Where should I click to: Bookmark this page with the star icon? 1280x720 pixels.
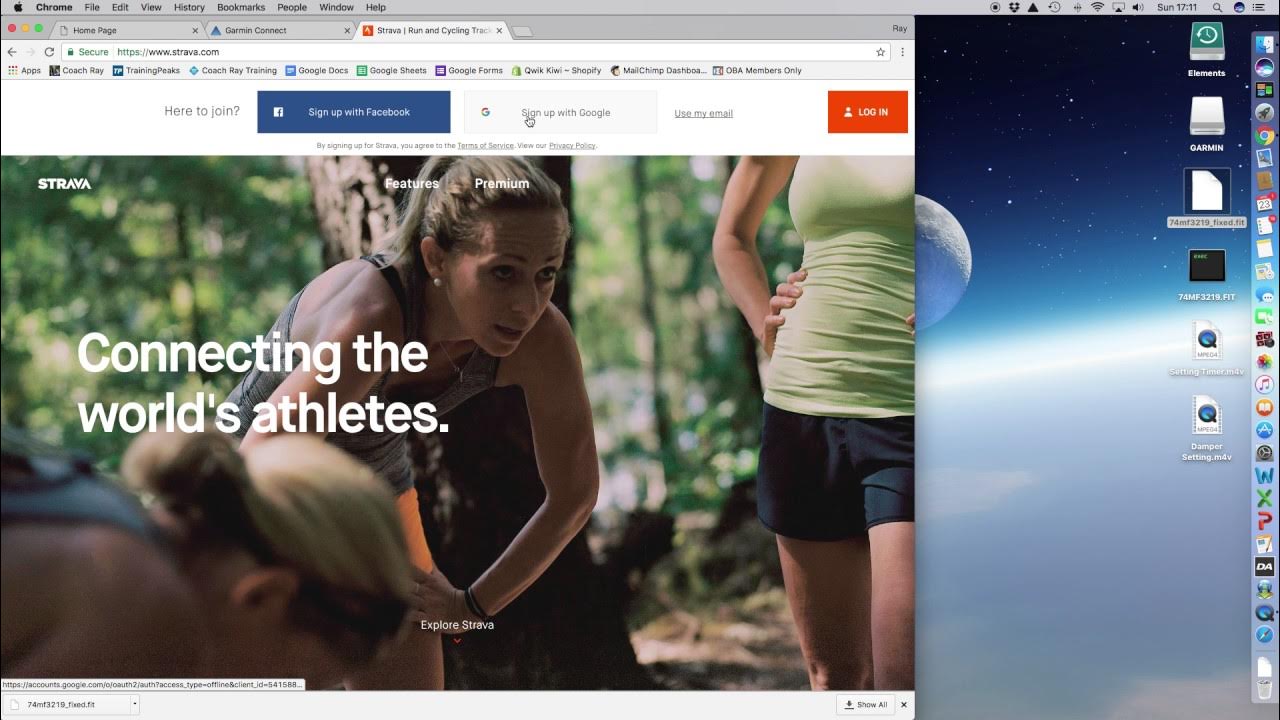[x=880, y=52]
